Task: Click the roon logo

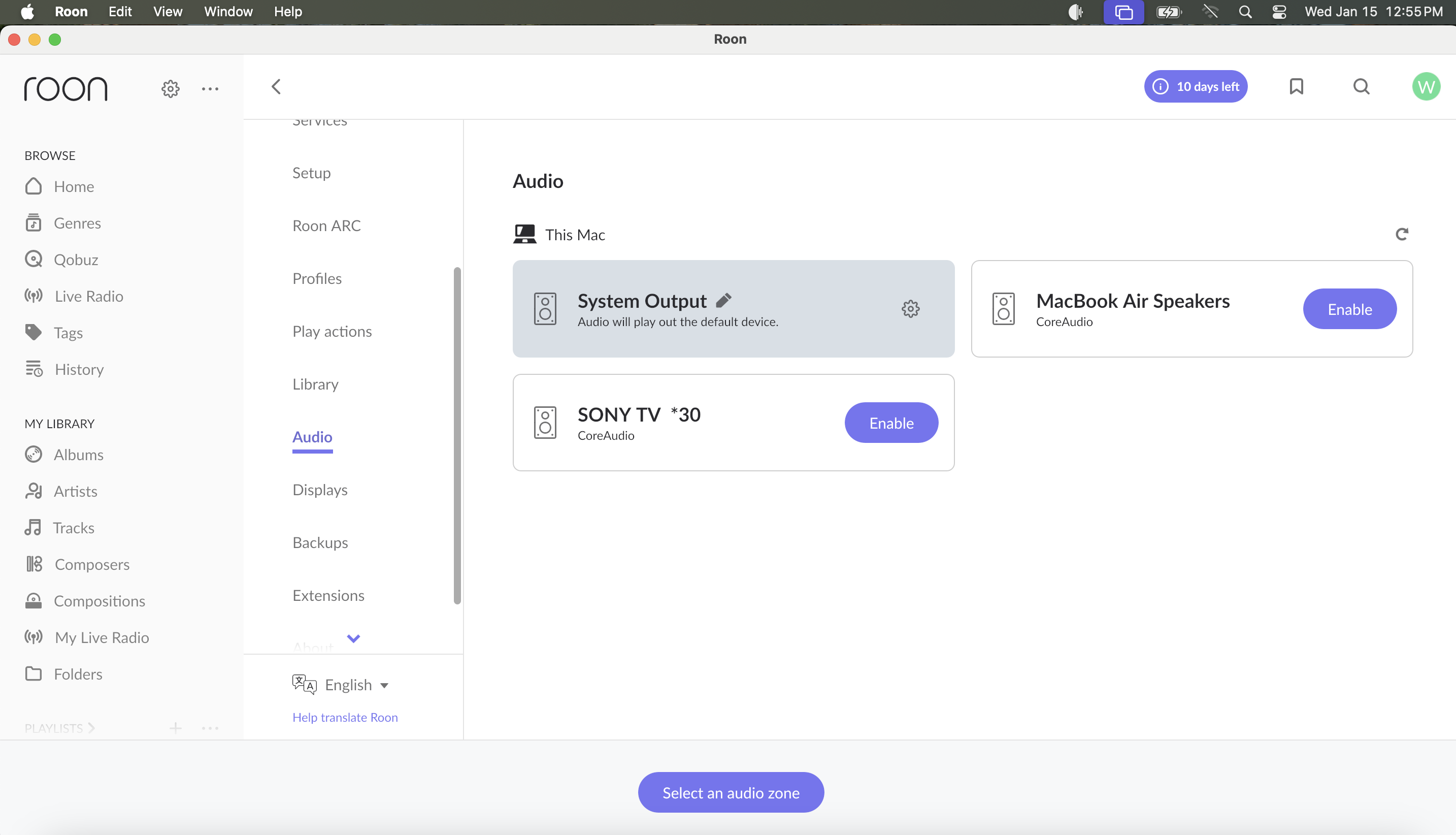Action: click(x=66, y=88)
